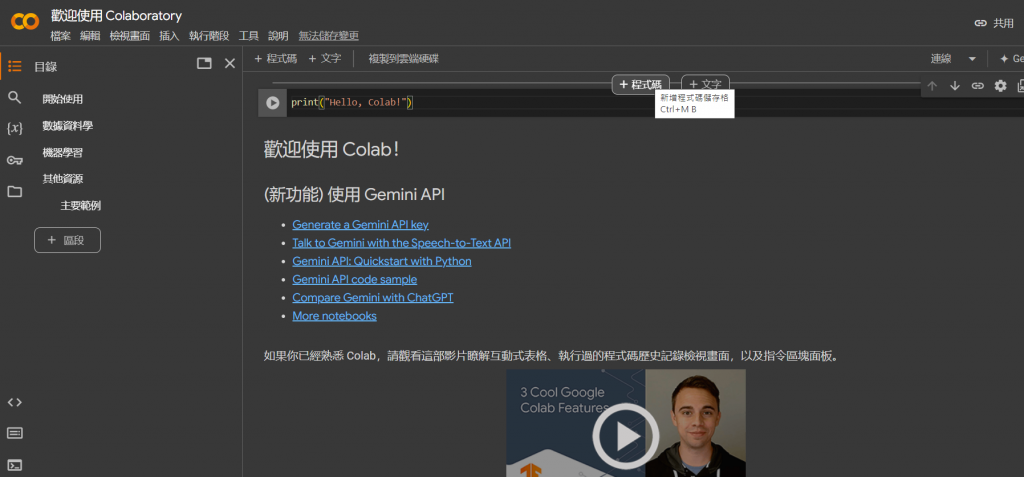Go to 主要範例 subsection in contents
1024x477 pixels.
(81, 206)
